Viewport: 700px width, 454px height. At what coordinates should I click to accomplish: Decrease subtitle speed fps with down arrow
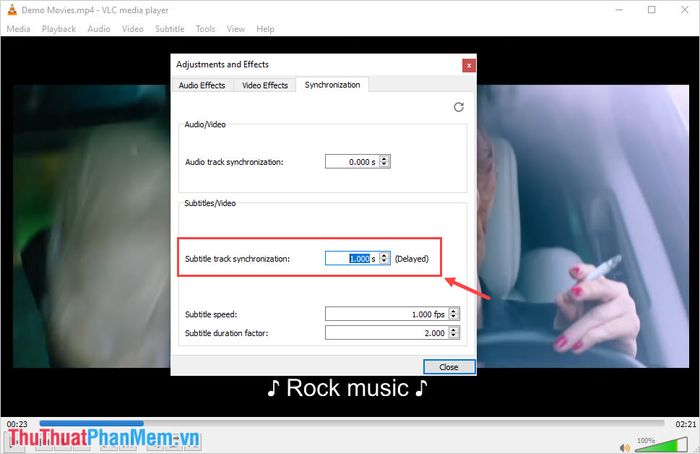[454, 317]
